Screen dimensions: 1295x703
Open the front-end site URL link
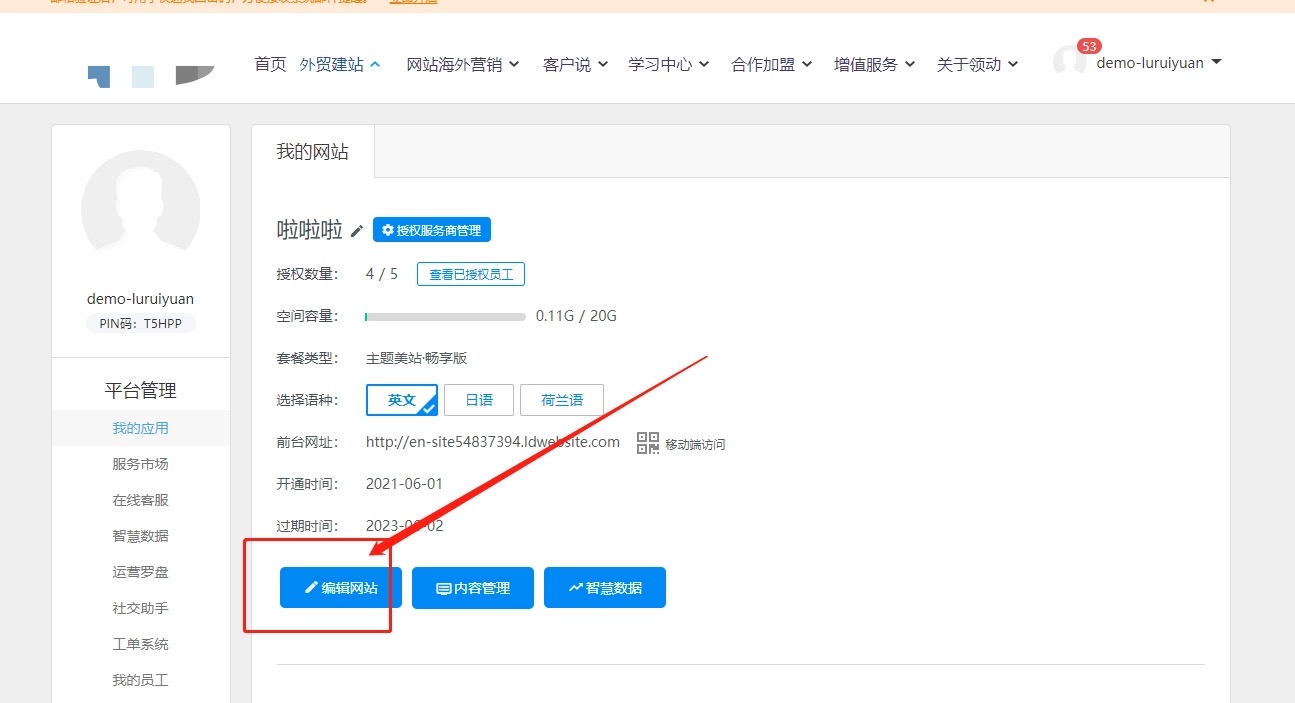pyautogui.click(x=493, y=442)
